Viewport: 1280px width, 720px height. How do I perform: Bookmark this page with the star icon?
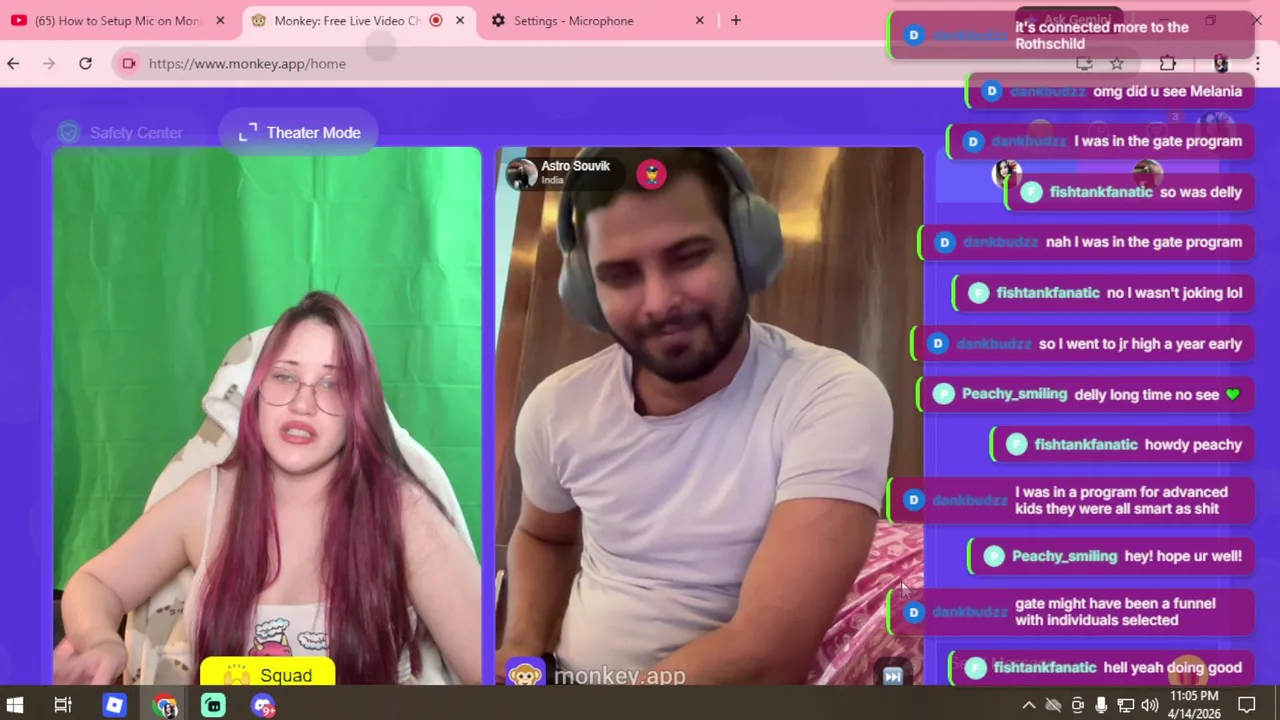pos(1117,63)
